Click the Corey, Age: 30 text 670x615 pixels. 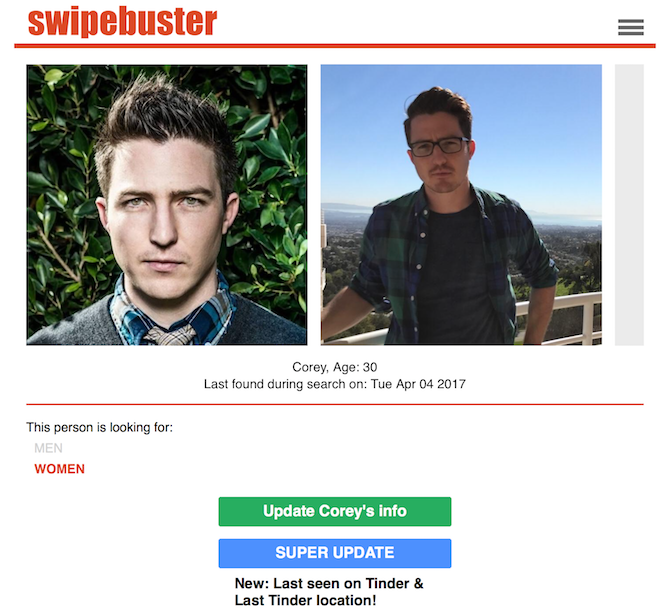click(x=335, y=367)
